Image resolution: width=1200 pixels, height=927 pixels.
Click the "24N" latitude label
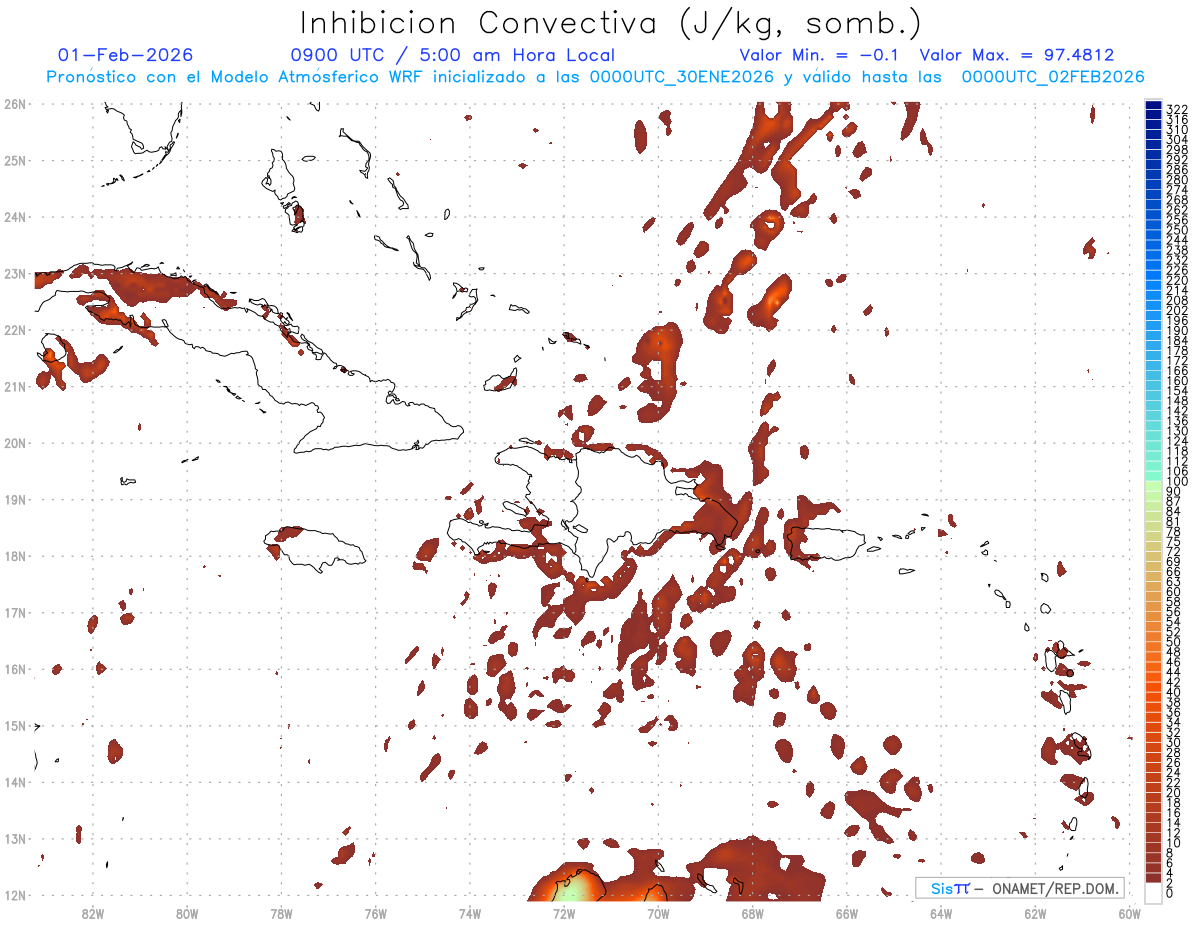tap(15, 217)
